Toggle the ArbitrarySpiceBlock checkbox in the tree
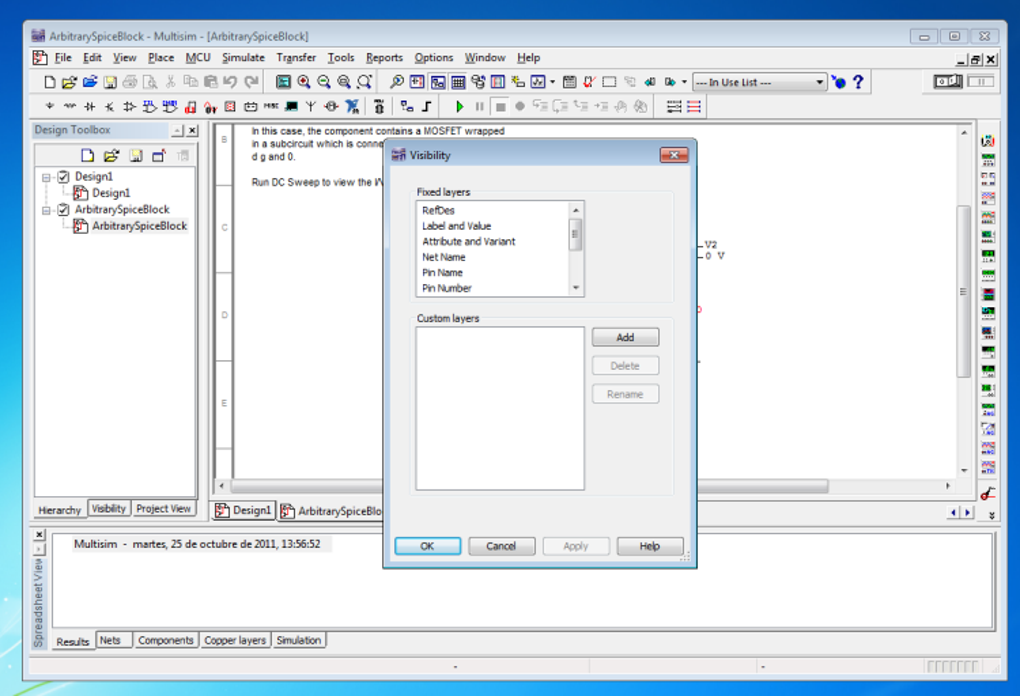 tap(64, 209)
